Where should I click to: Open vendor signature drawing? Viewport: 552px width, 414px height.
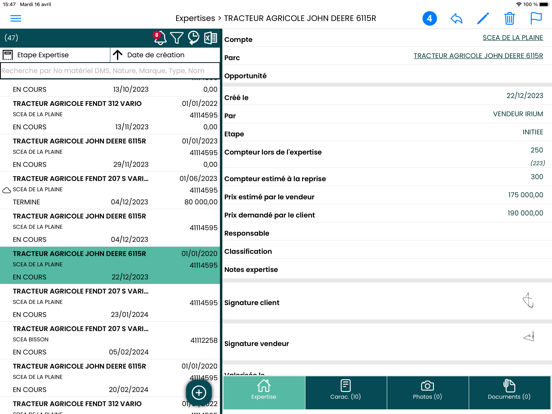(529, 337)
